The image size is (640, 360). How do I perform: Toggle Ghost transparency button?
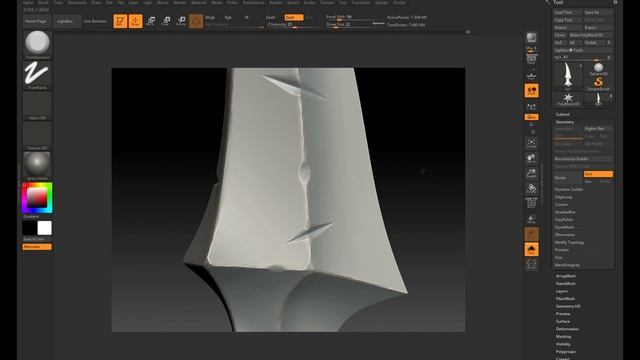tap(531, 234)
